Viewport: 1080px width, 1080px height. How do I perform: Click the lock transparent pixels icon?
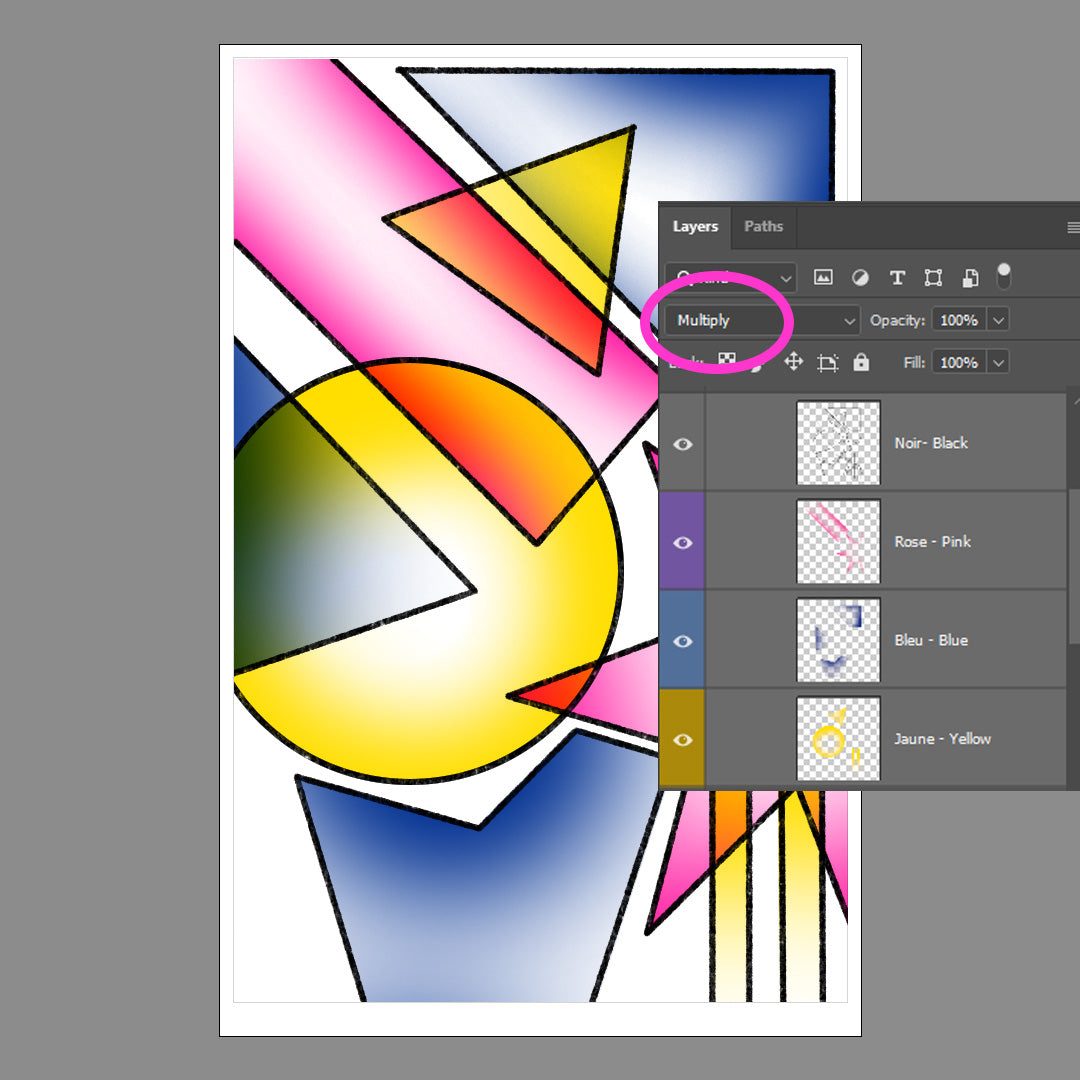727,361
